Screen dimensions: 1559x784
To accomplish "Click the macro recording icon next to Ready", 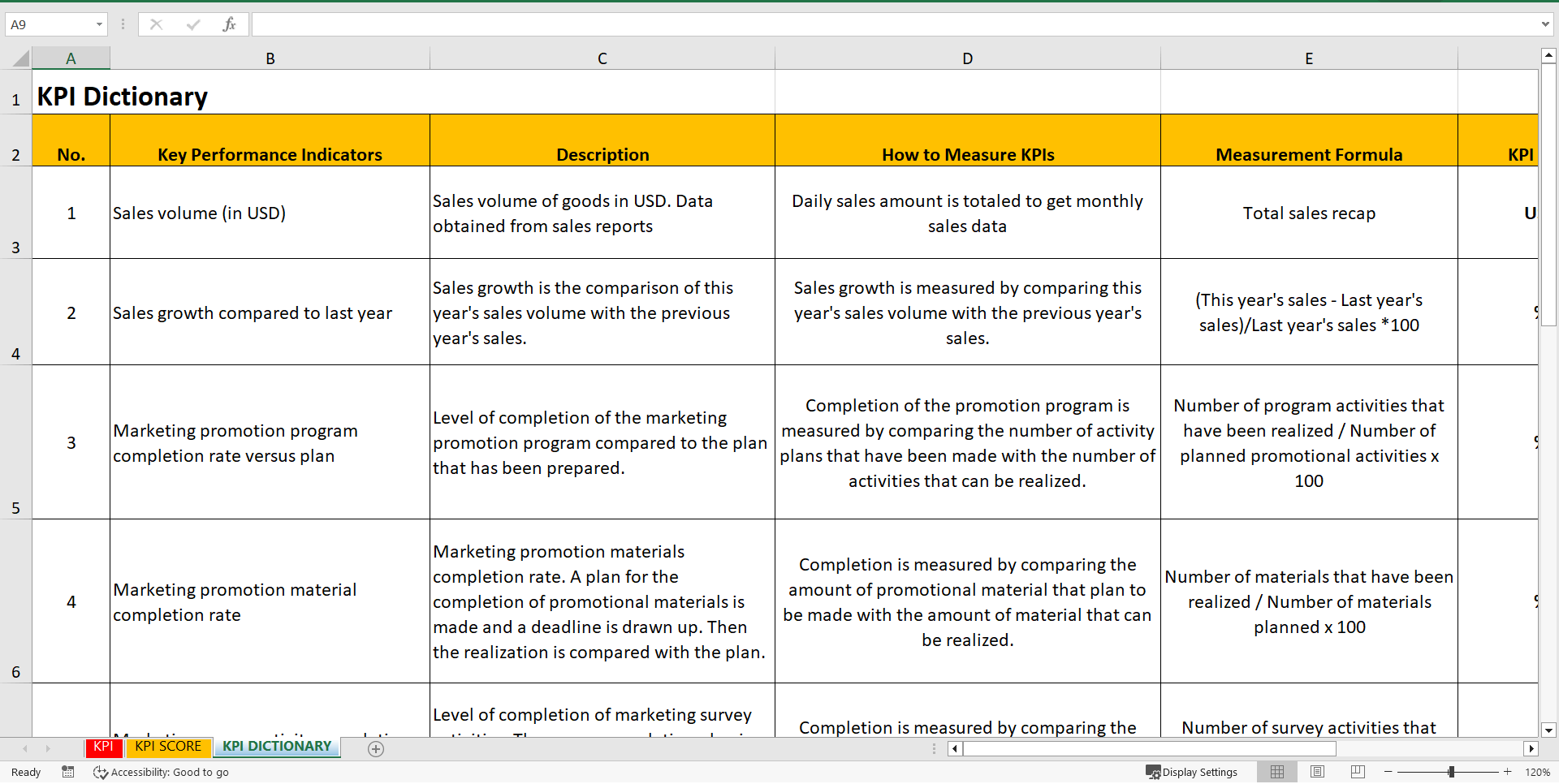I will coord(68,772).
